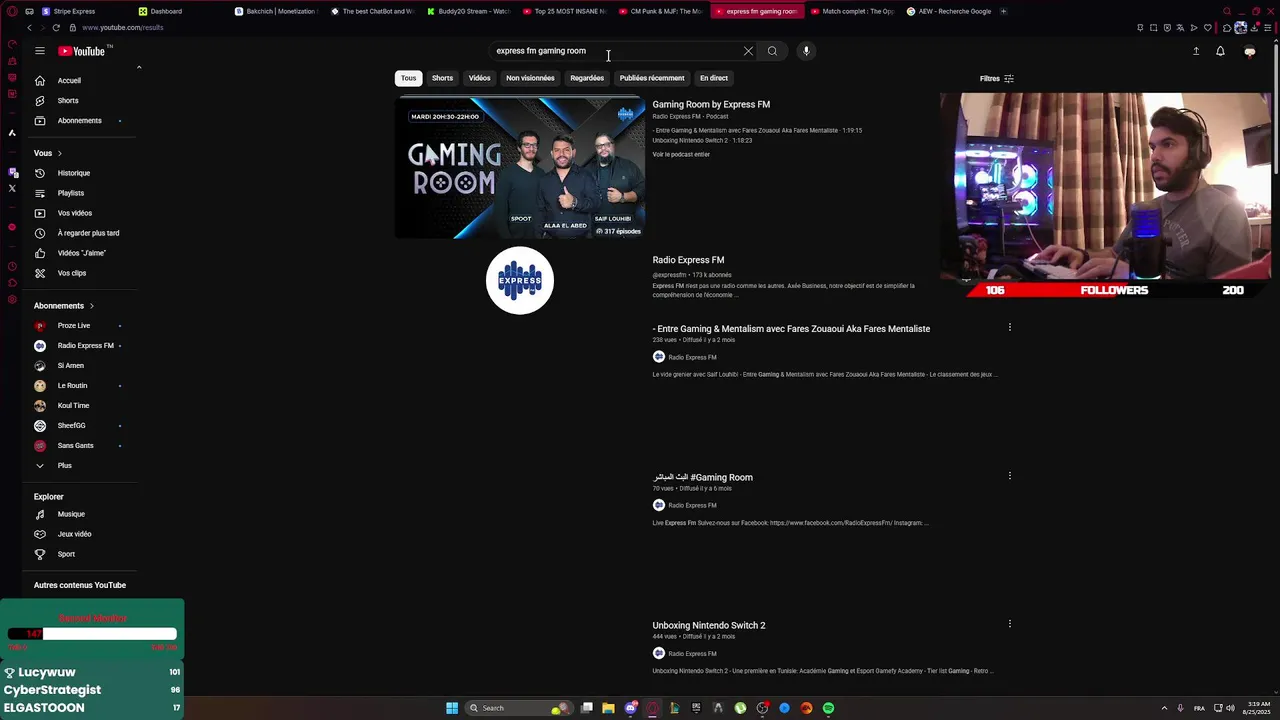Click browser back arrow
Image resolution: width=1280 pixels, height=720 pixels.
[29, 27]
